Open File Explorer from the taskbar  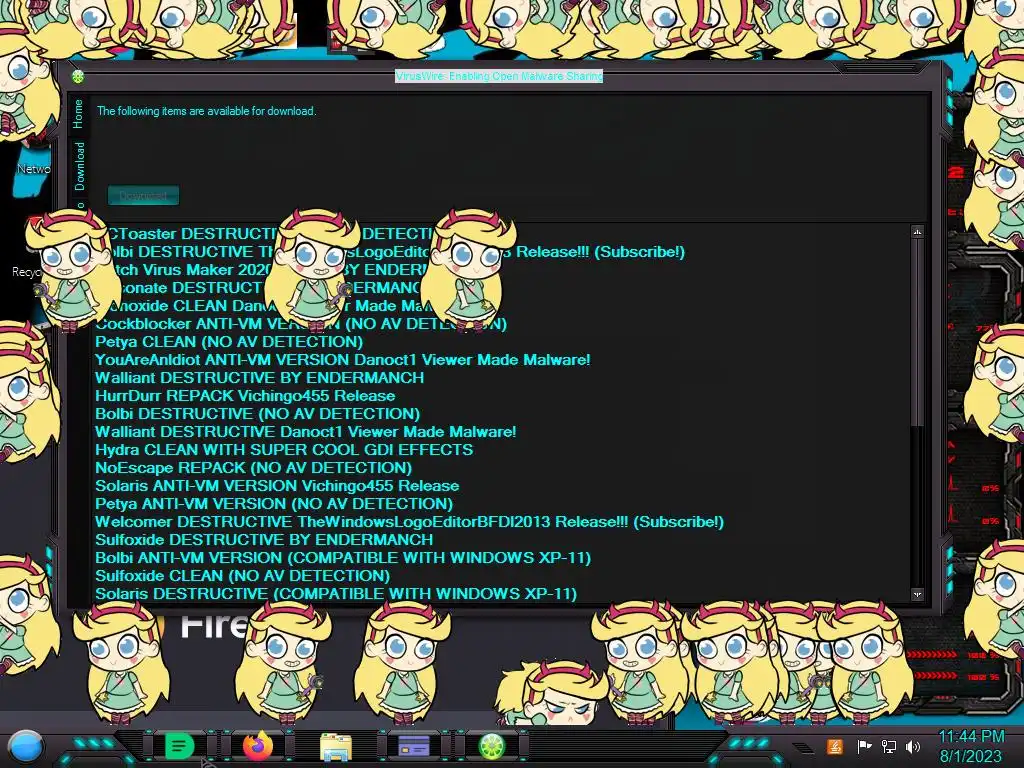tap(336, 746)
